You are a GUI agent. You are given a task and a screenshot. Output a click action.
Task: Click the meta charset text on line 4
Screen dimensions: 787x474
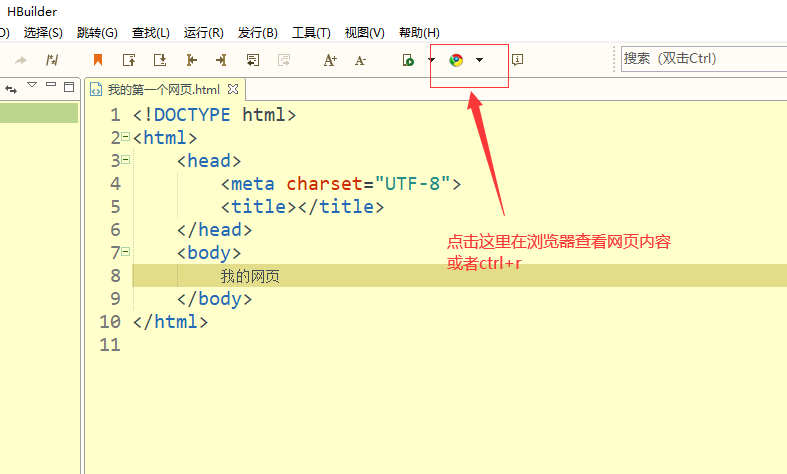click(x=341, y=184)
